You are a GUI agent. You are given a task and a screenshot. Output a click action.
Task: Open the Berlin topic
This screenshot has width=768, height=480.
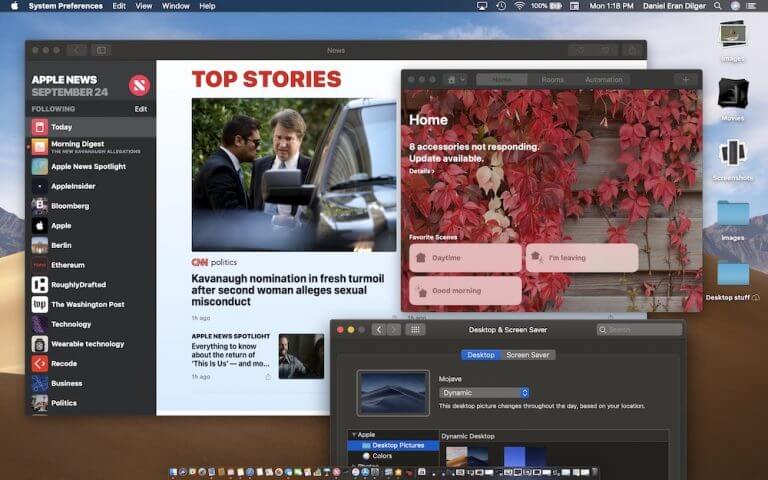pyautogui.click(x=91, y=245)
